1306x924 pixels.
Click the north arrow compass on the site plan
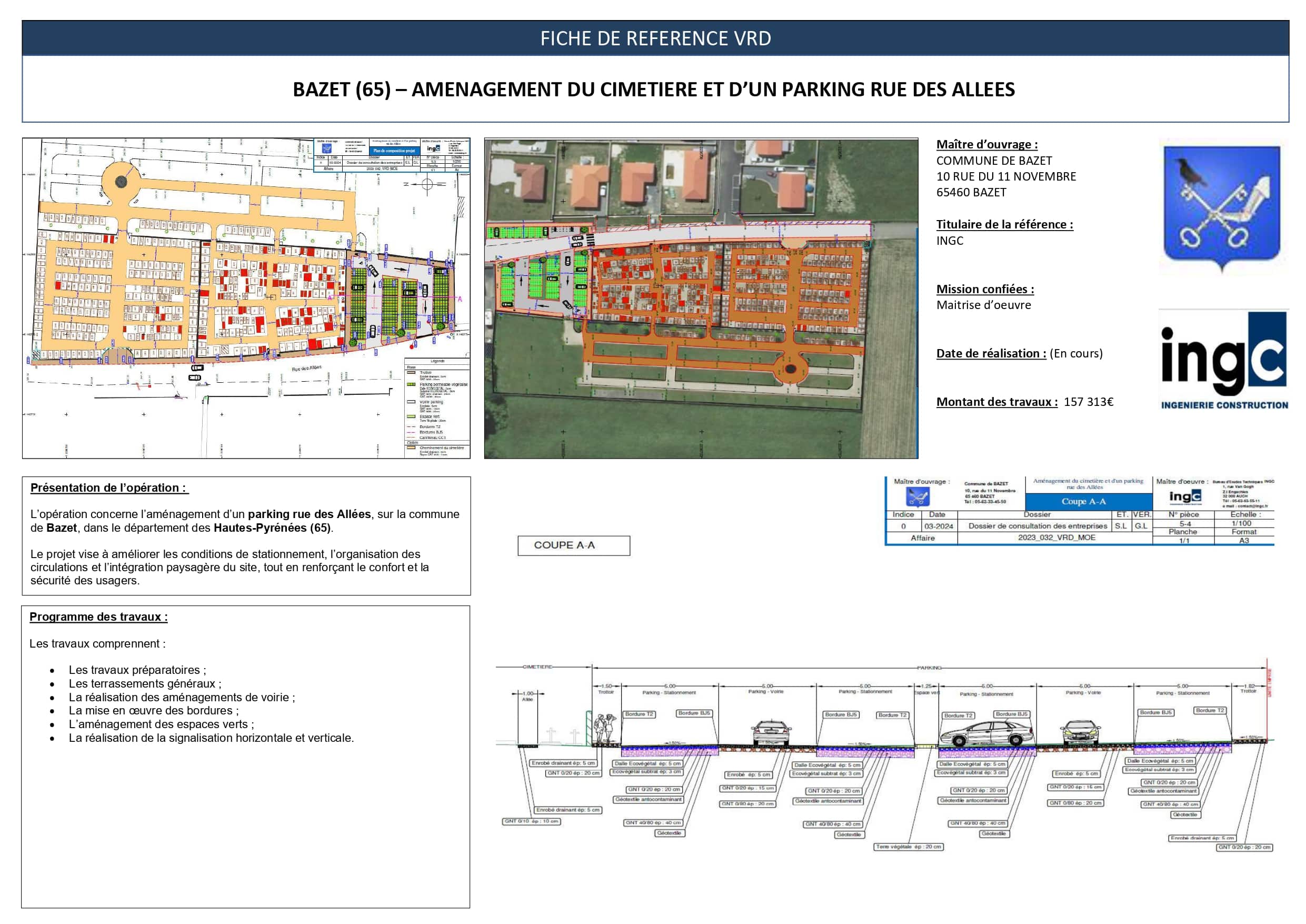pos(427,184)
